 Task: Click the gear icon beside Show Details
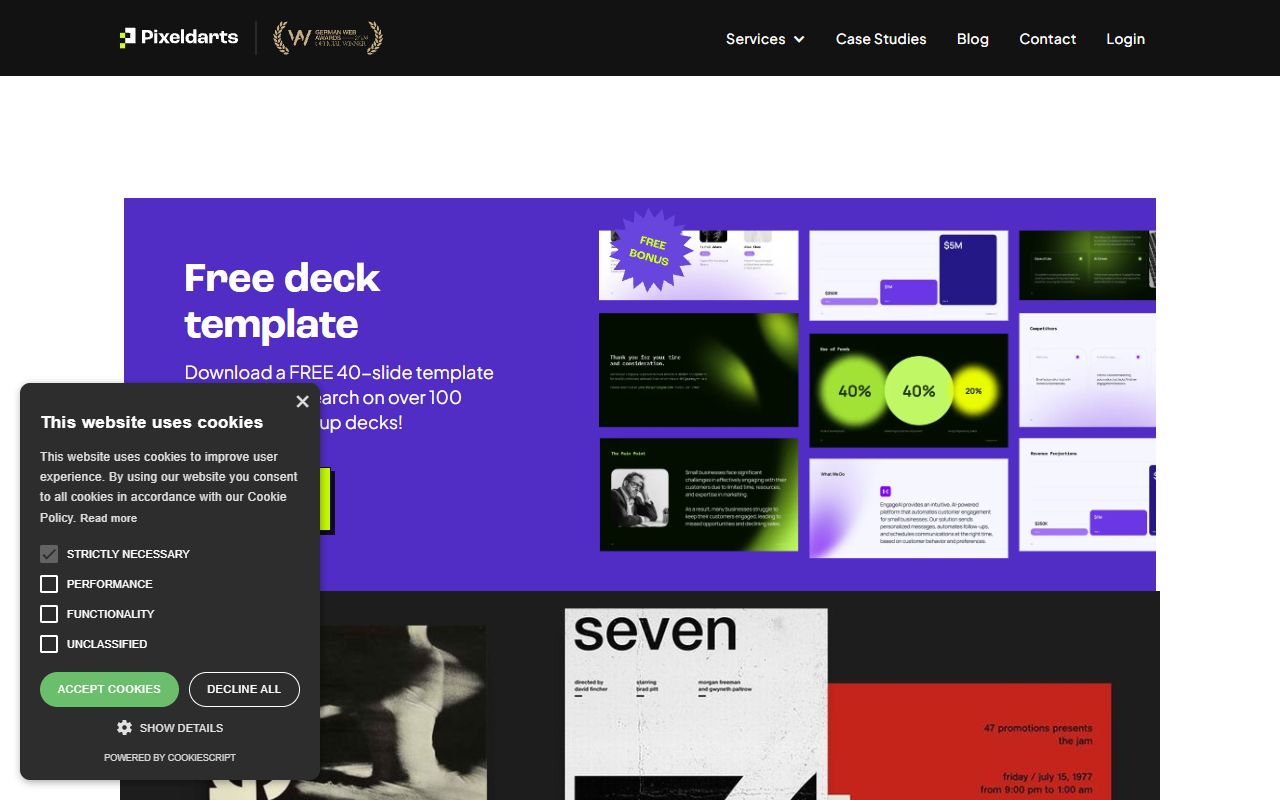(124, 728)
